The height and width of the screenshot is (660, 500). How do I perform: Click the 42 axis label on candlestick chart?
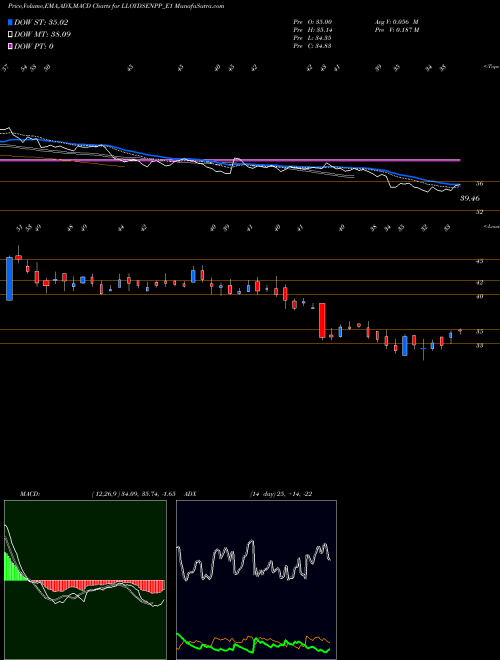pos(479,282)
